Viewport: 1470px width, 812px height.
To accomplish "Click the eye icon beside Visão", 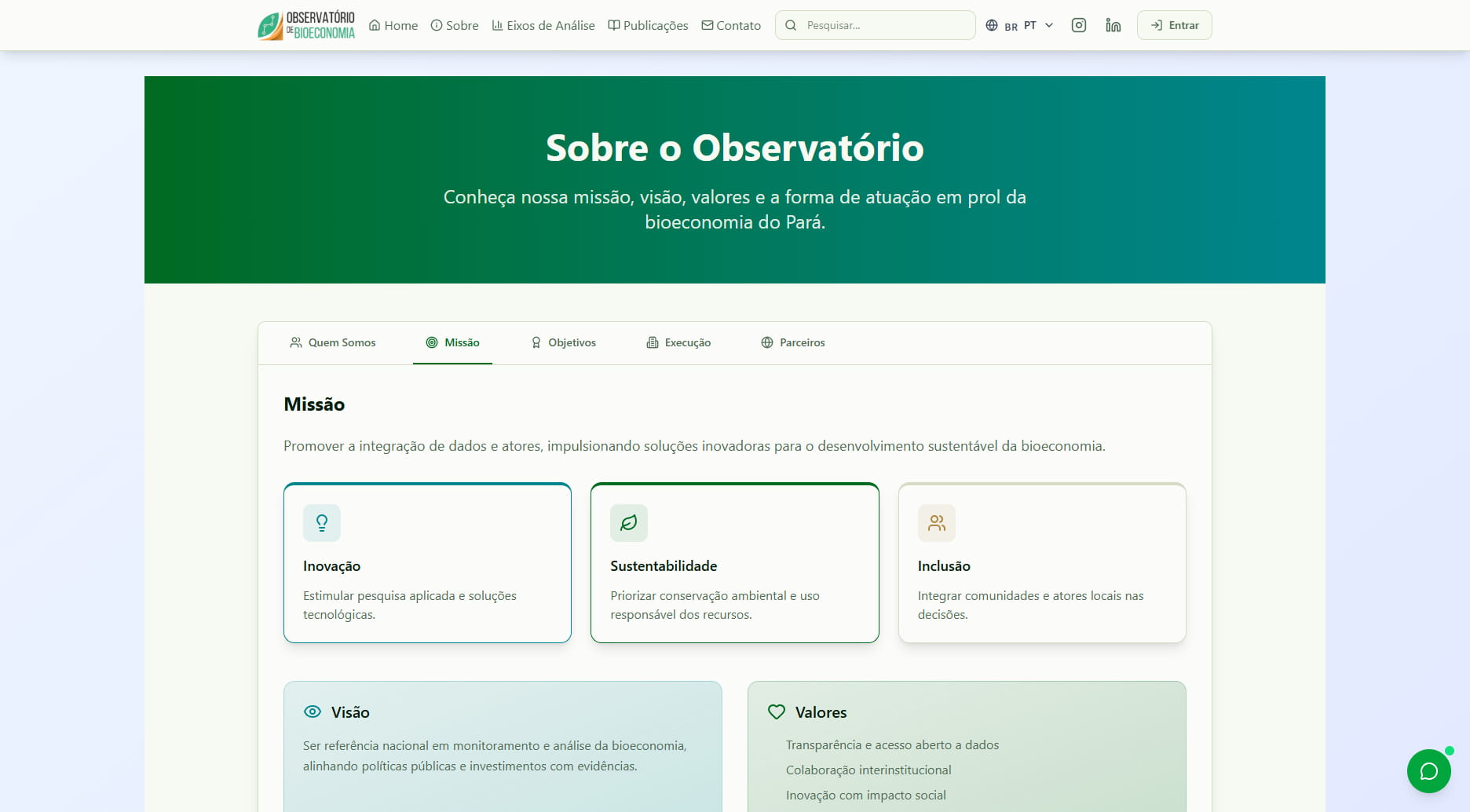I will [313, 711].
